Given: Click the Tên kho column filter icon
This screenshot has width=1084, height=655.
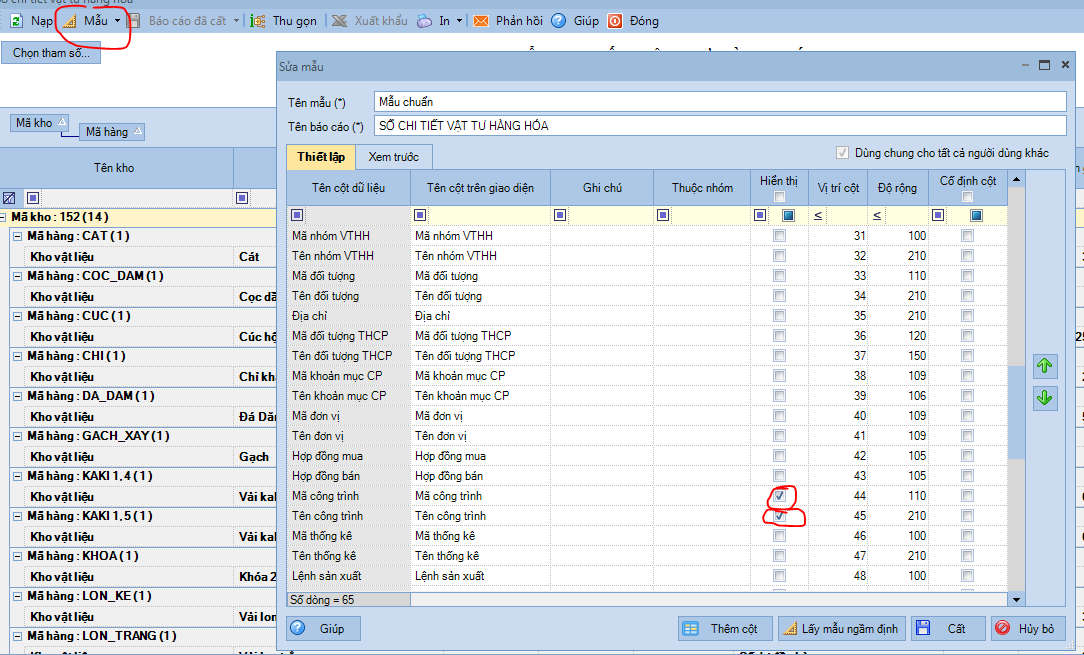Looking at the screenshot, I should (x=32, y=198).
